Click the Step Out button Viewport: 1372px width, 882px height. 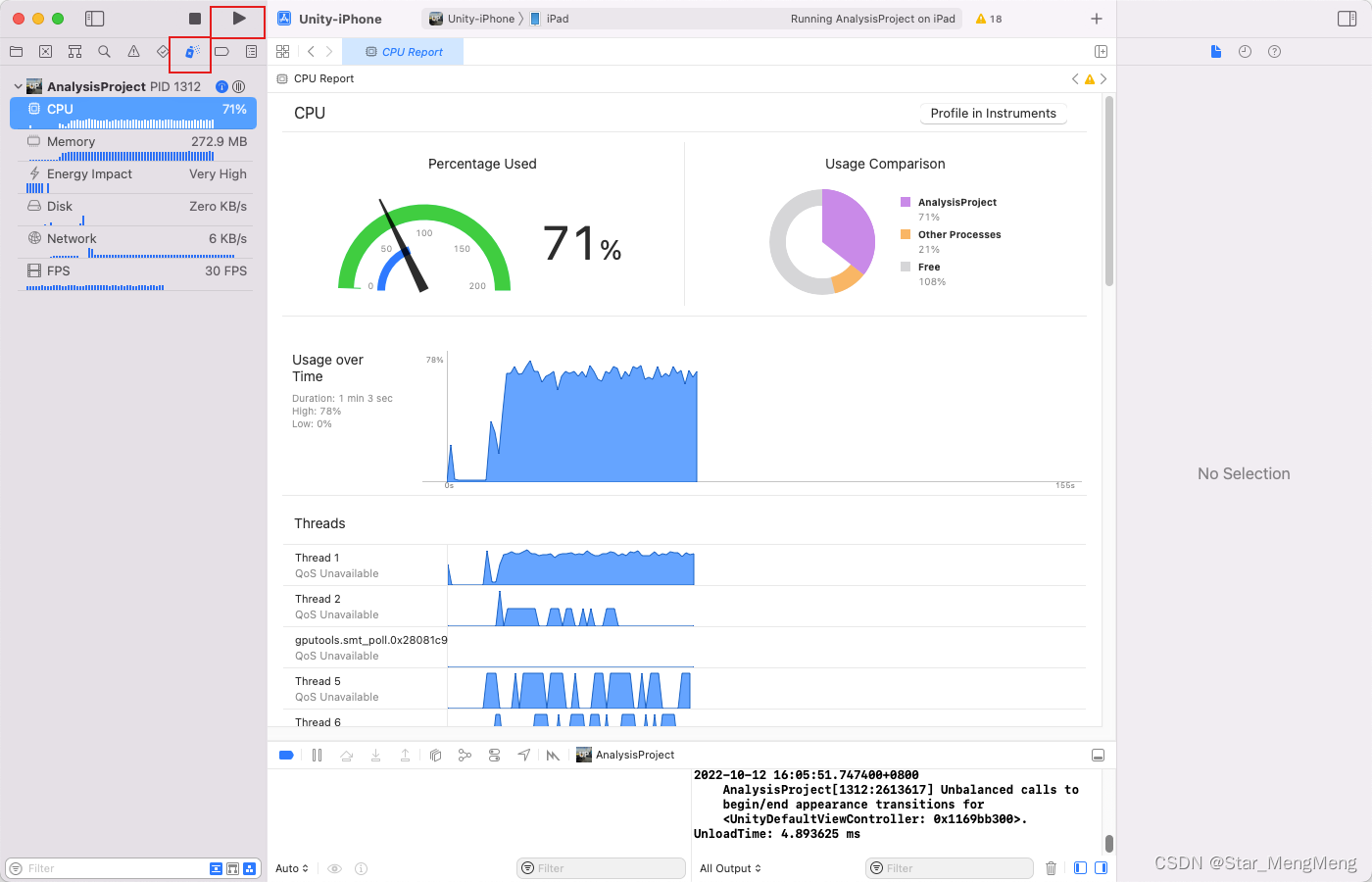point(405,755)
